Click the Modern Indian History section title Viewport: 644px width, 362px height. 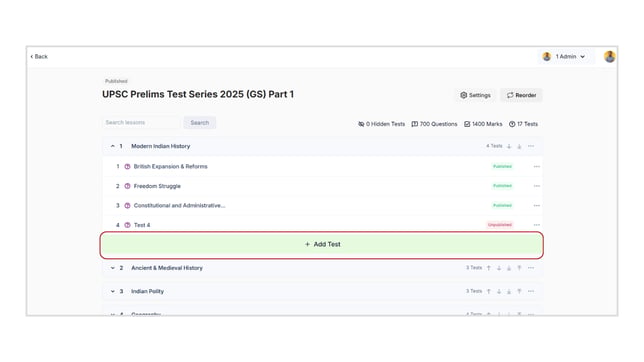pyautogui.click(x=161, y=146)
